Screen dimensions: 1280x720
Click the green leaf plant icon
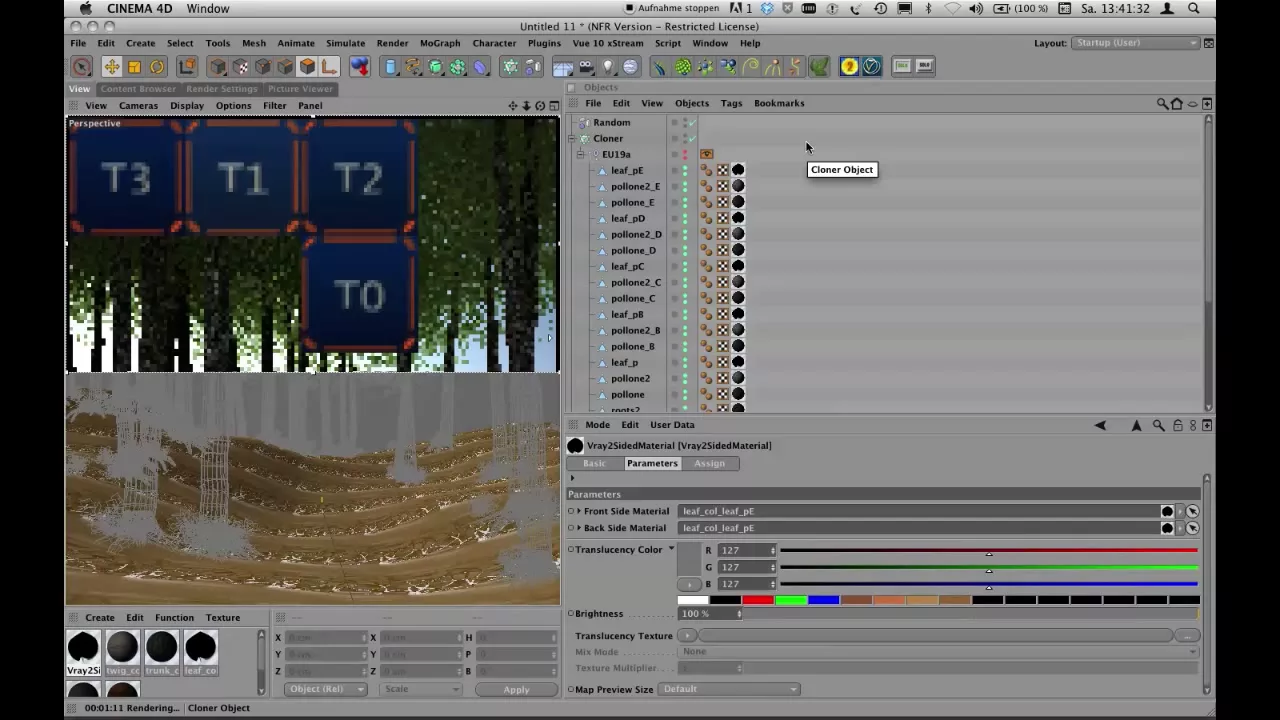819,67
